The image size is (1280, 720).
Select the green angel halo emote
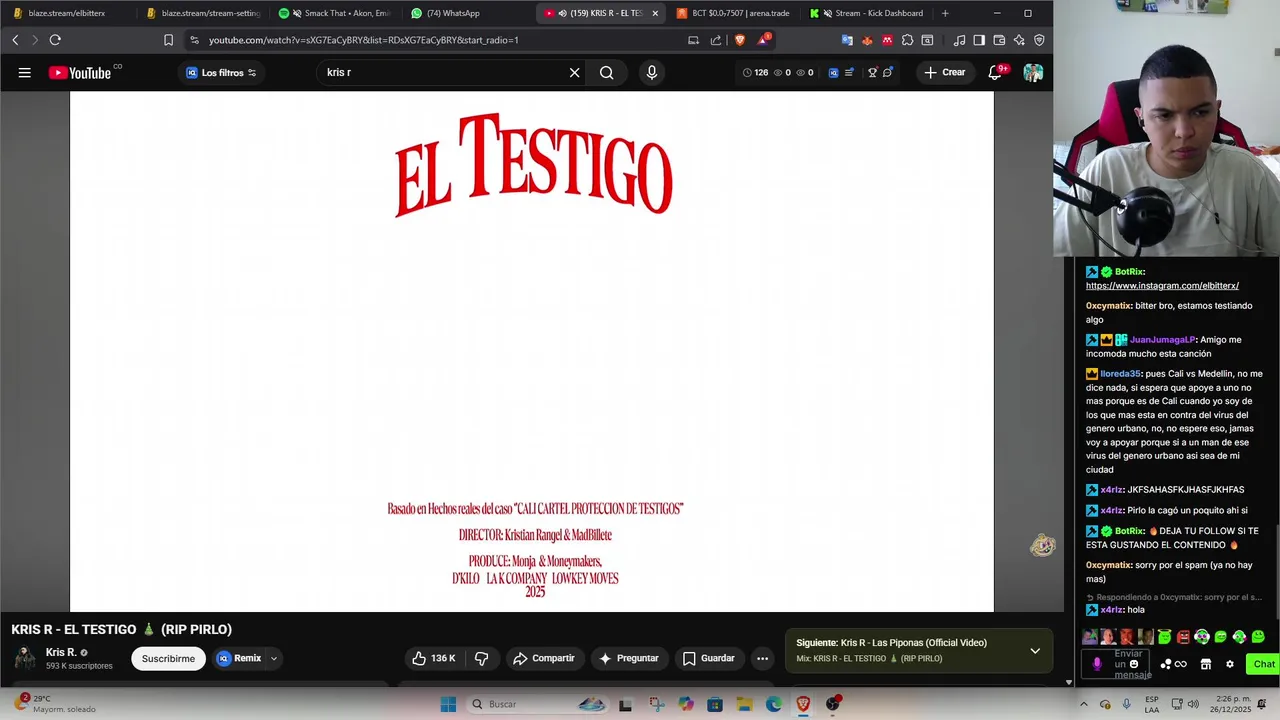[x=1164, y=636]
